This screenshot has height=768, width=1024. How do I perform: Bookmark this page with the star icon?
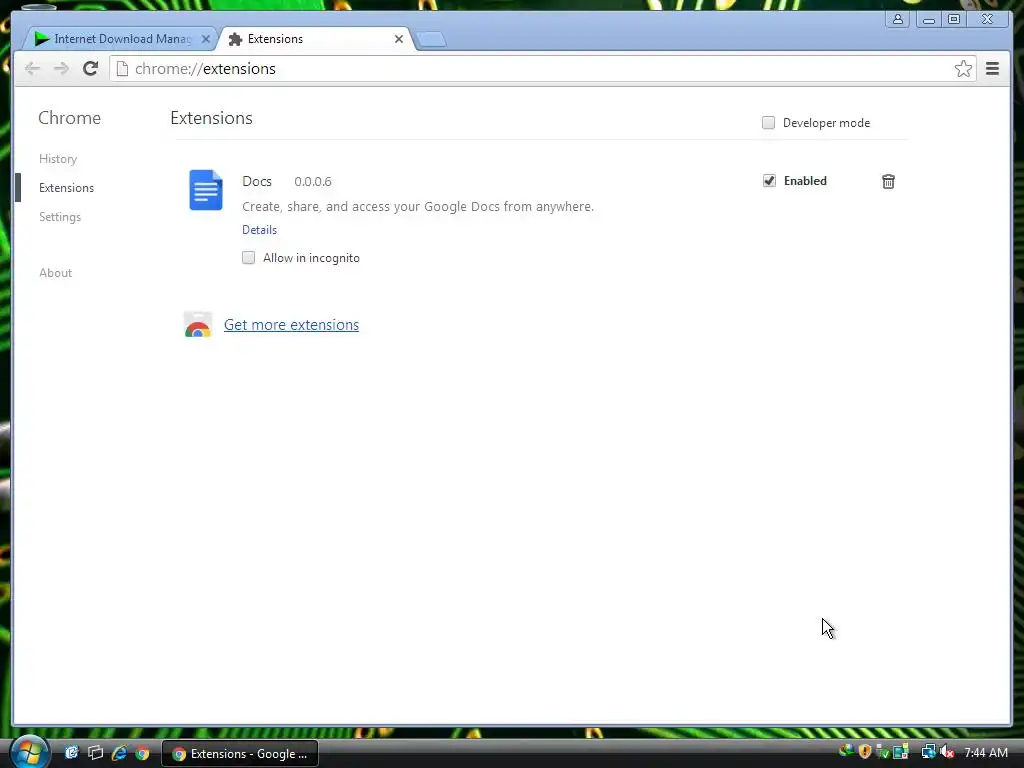(963, 69)
